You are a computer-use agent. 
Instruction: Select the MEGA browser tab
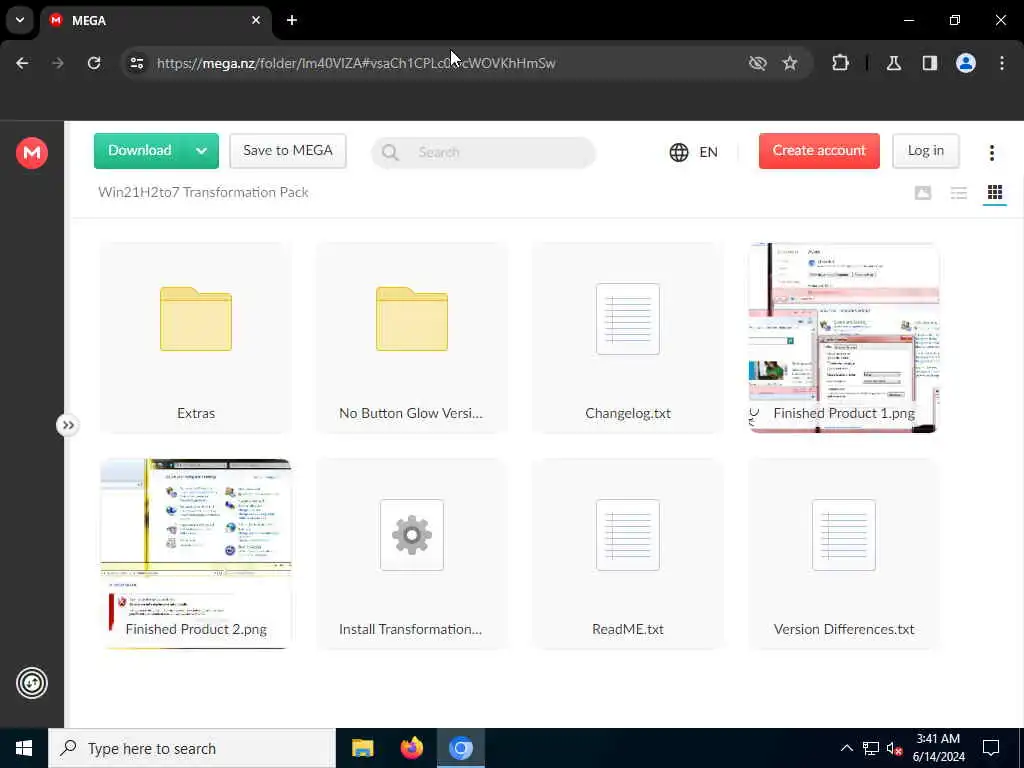[x=155, y=20]
